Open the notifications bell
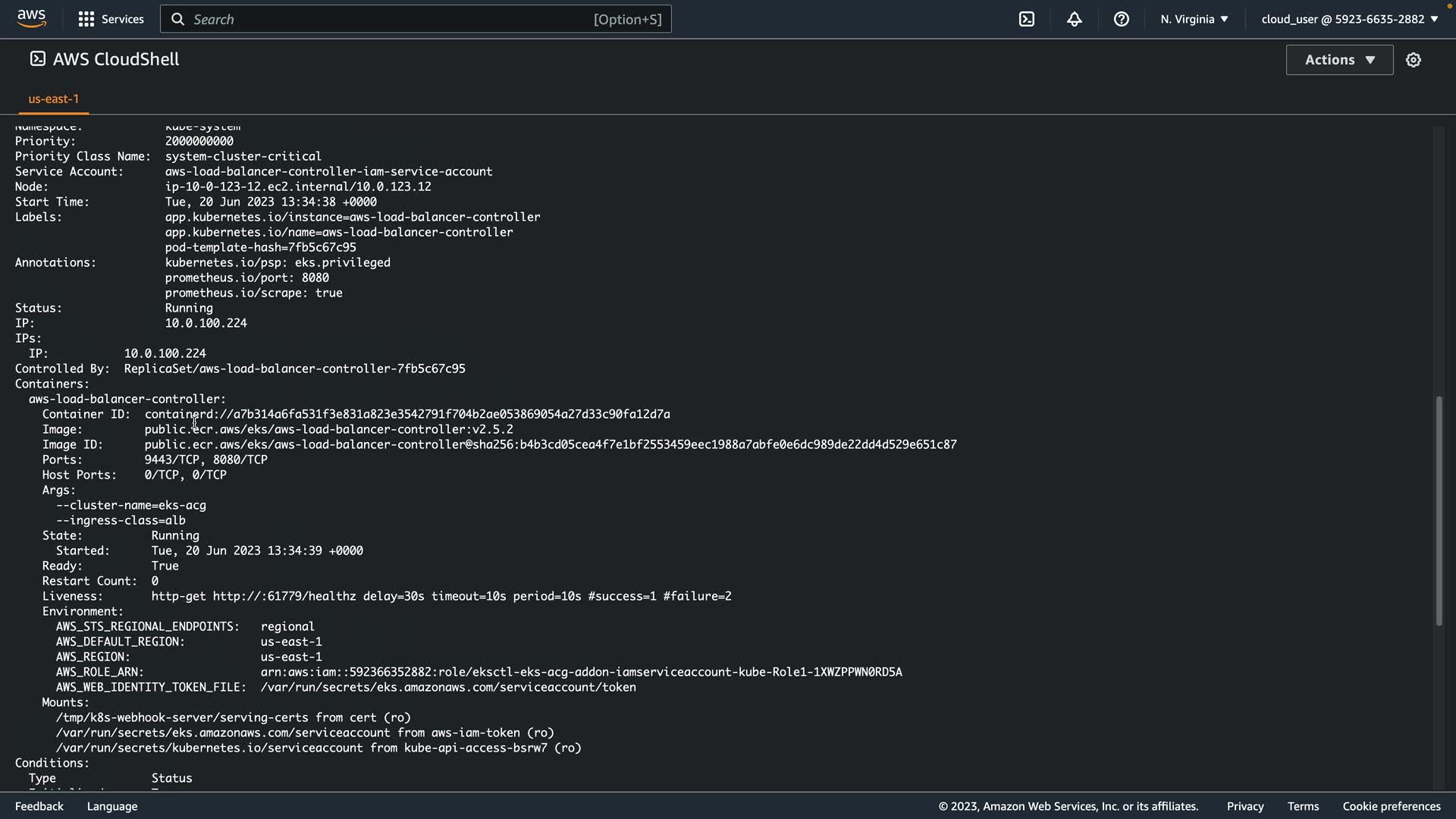Viewport: 1456px width, 819px height. click(1074, 19)
